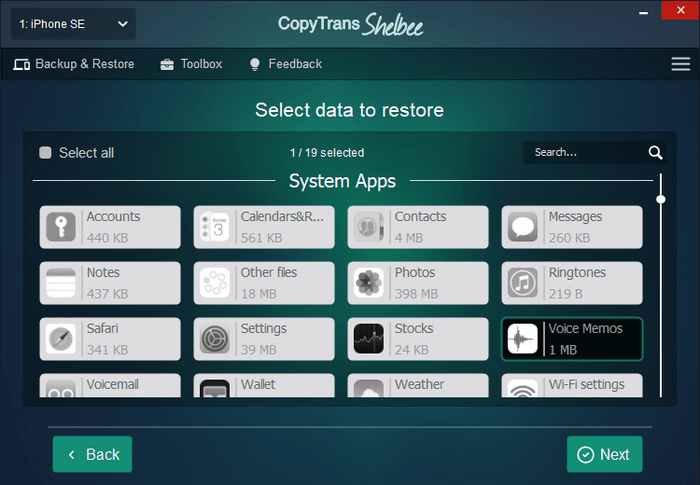This screenshot has width=700, height=485.
Task: Click the Other files icon
Action: (x=215, y=283)
